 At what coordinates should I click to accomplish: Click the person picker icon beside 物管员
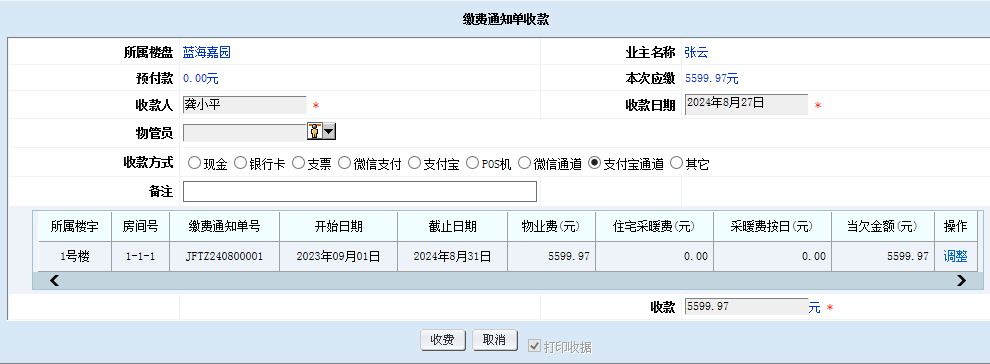click(314, 131)
